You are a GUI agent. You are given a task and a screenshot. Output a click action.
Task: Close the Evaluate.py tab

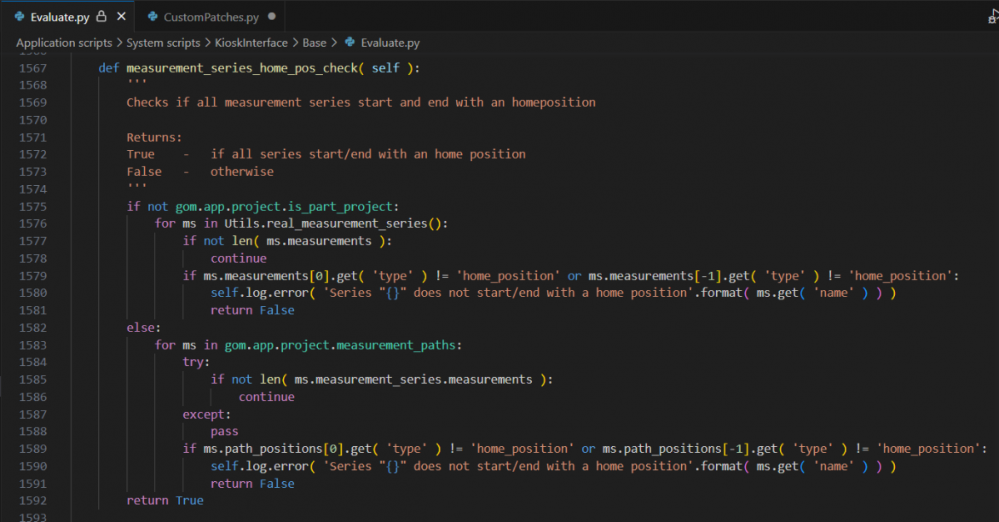(120, 17)
